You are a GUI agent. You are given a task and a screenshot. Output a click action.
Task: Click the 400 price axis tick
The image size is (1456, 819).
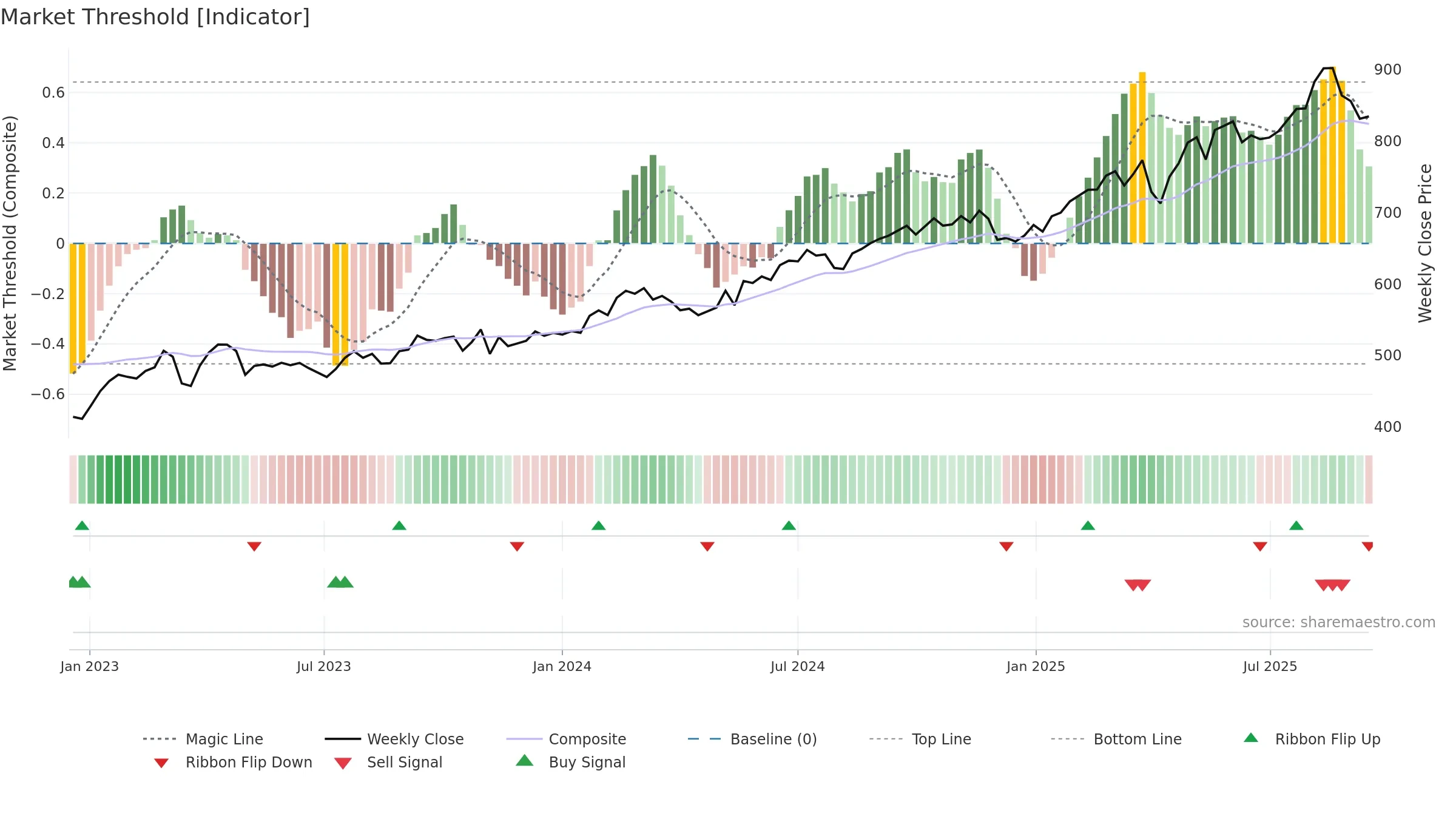point(1388,427)
